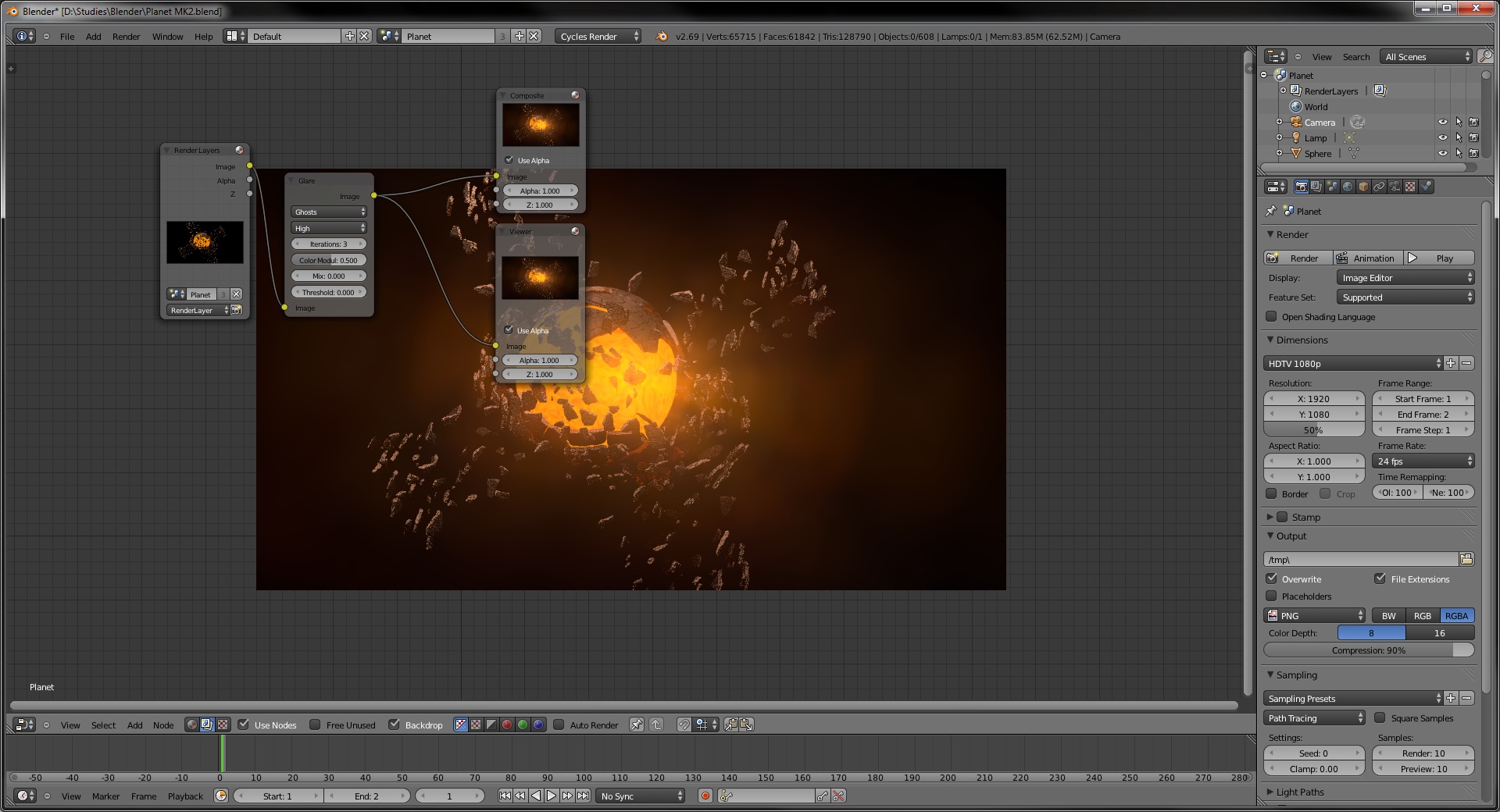Viewport: 1500px width, 812px height.
Task: Select red backdrop channel button
Action: (x=507, y=725)
